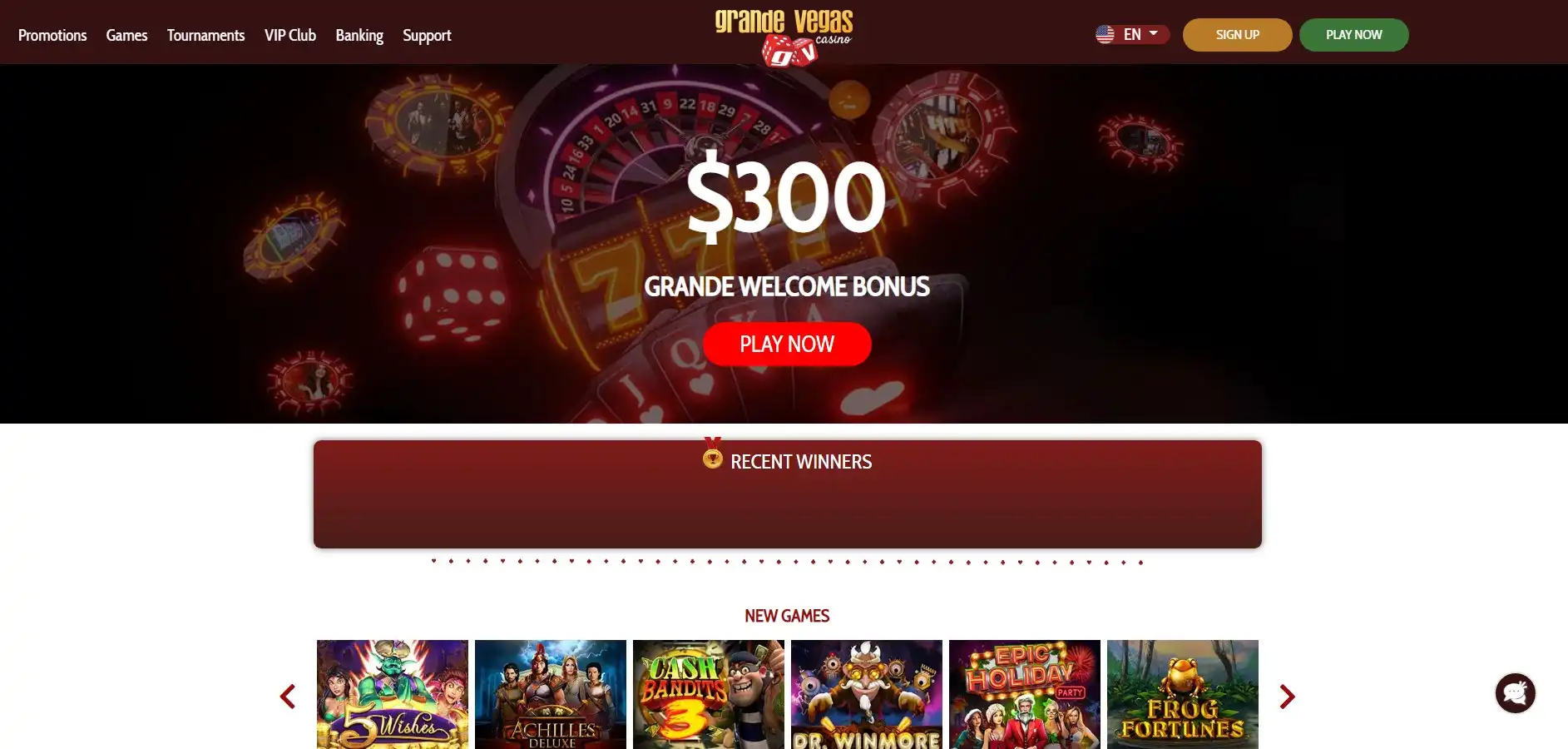Select the first carousel pagination dot

[433, 561]
